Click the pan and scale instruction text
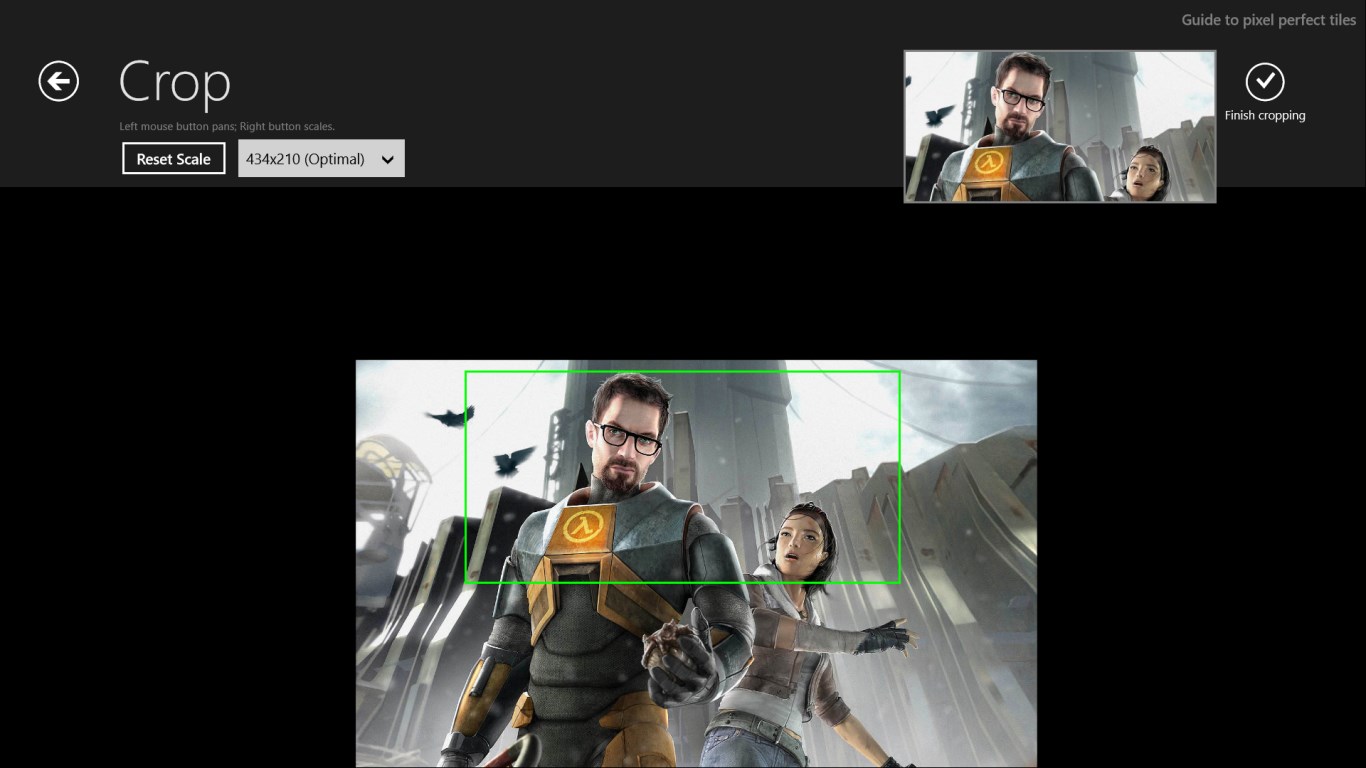Viewport: 1366px width, 768px height. 225,126
